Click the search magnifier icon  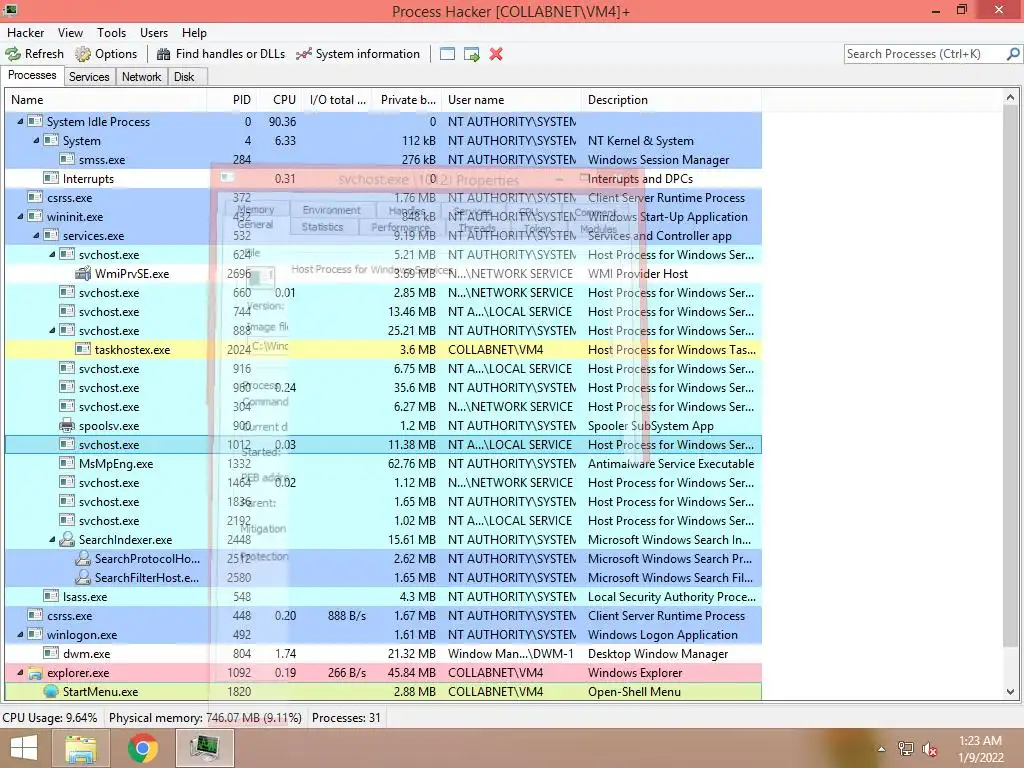coord(1012,54)
